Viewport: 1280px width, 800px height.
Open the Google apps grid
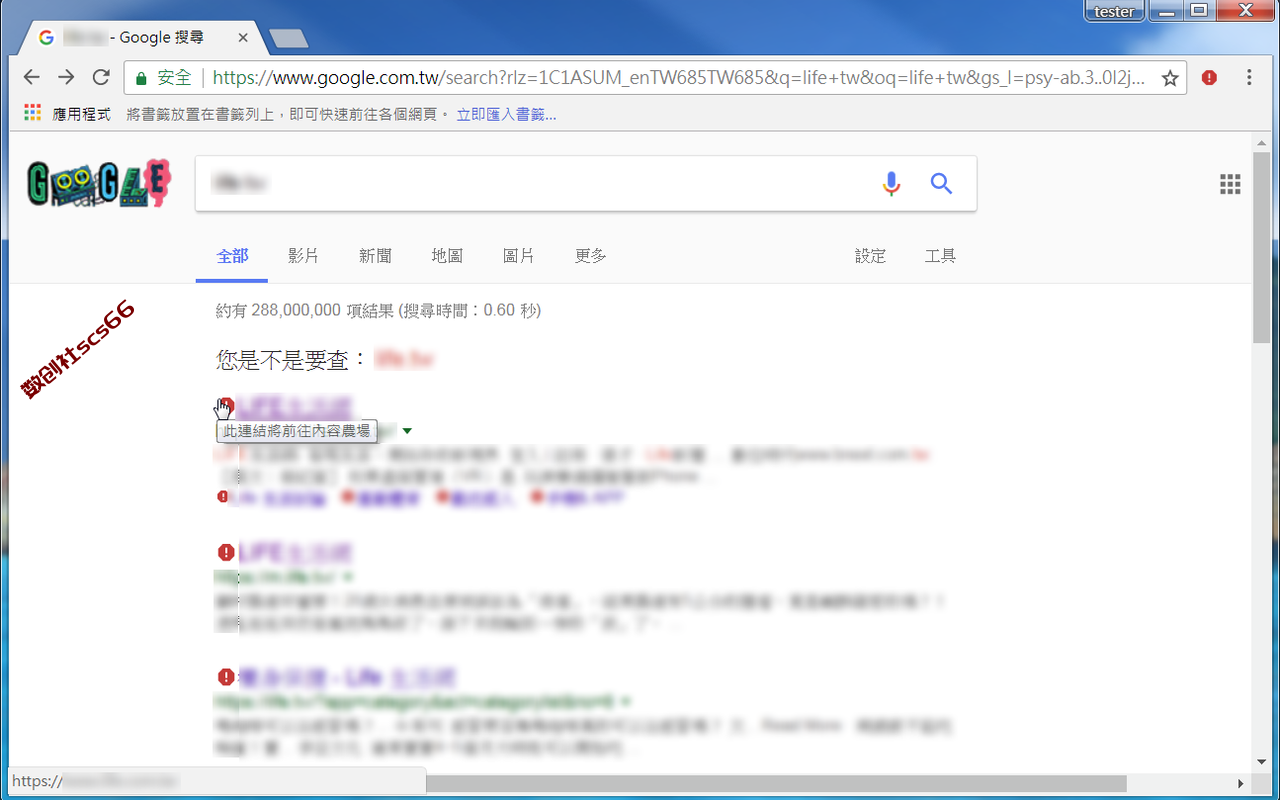tap(1230, 184)
